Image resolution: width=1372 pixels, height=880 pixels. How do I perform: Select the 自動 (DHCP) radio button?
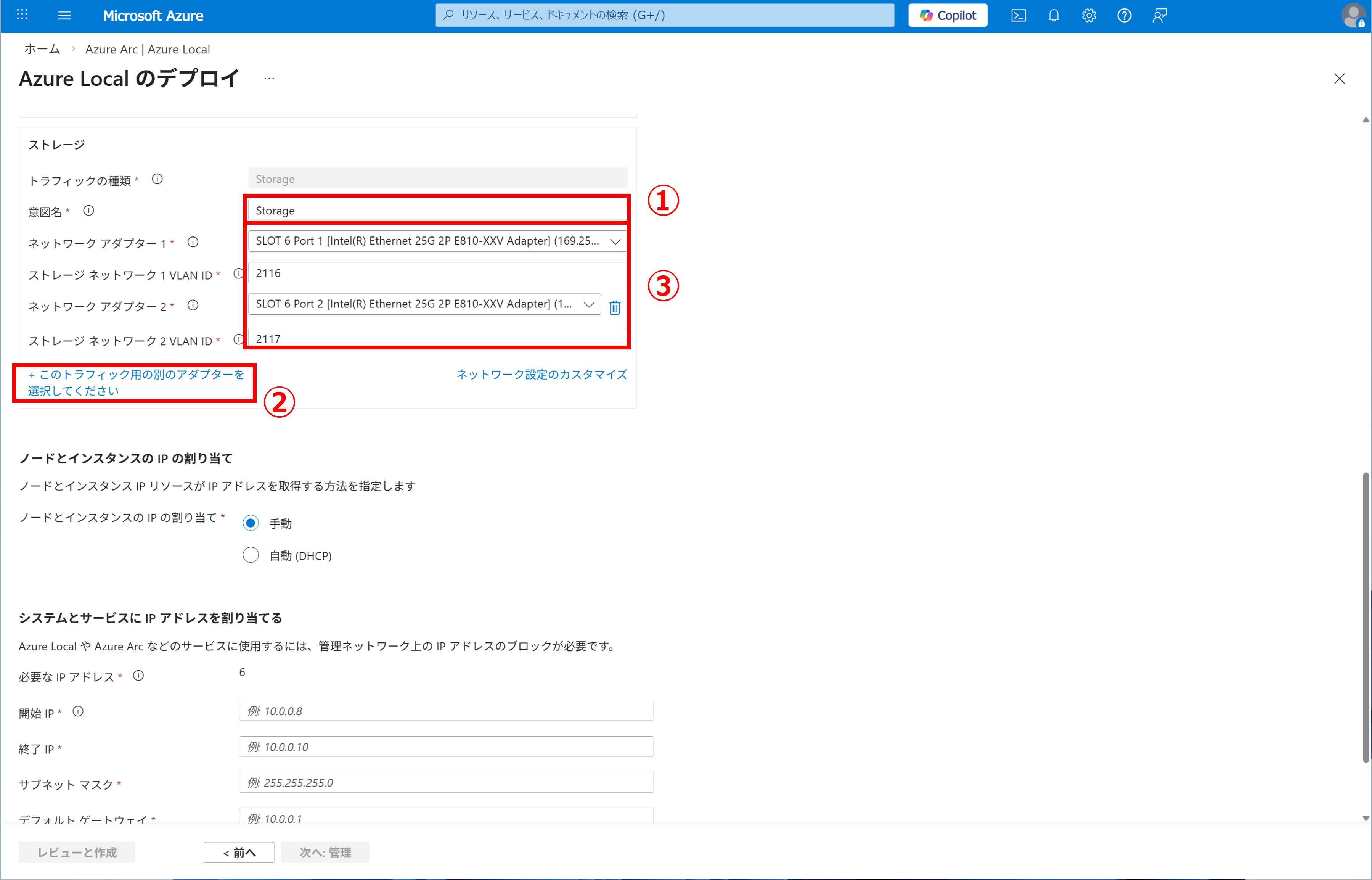point(251,555)
